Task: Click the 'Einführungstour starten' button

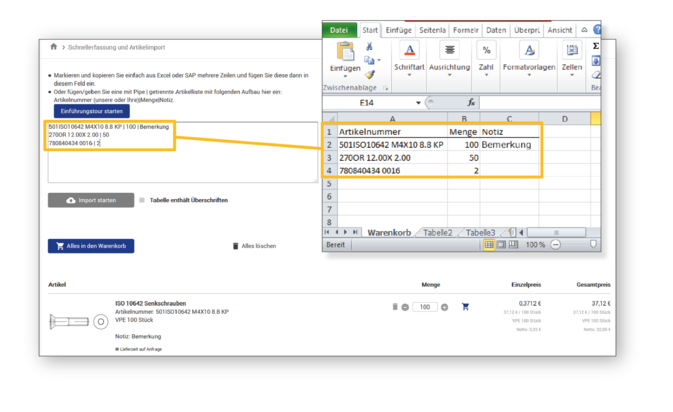Action: pyautogui.click(x=92, y=111)
